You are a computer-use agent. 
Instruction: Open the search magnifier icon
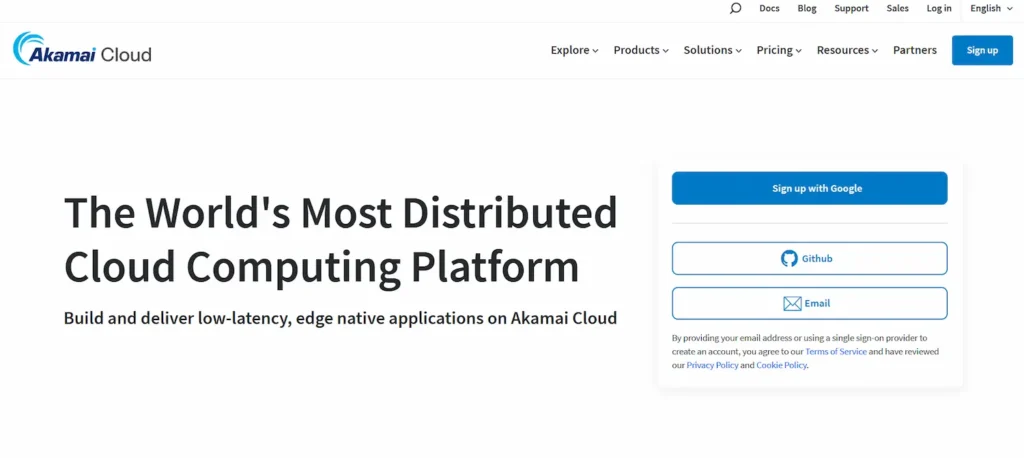pyautogui.click(x=735, y=8)
